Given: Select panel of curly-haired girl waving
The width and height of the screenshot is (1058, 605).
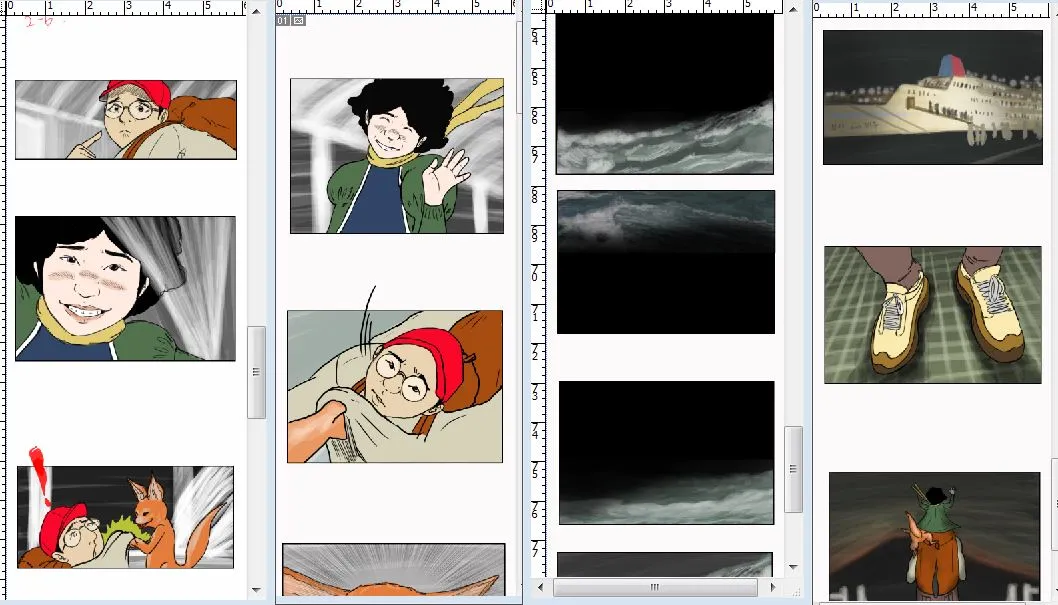Looking at the screenshot, I should (397, 156).
